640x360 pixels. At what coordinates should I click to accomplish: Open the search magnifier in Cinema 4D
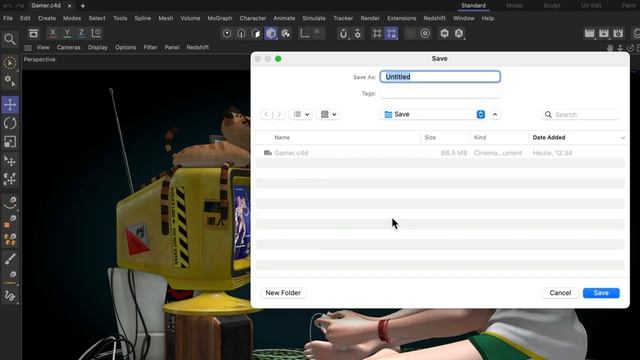(10, 39)
